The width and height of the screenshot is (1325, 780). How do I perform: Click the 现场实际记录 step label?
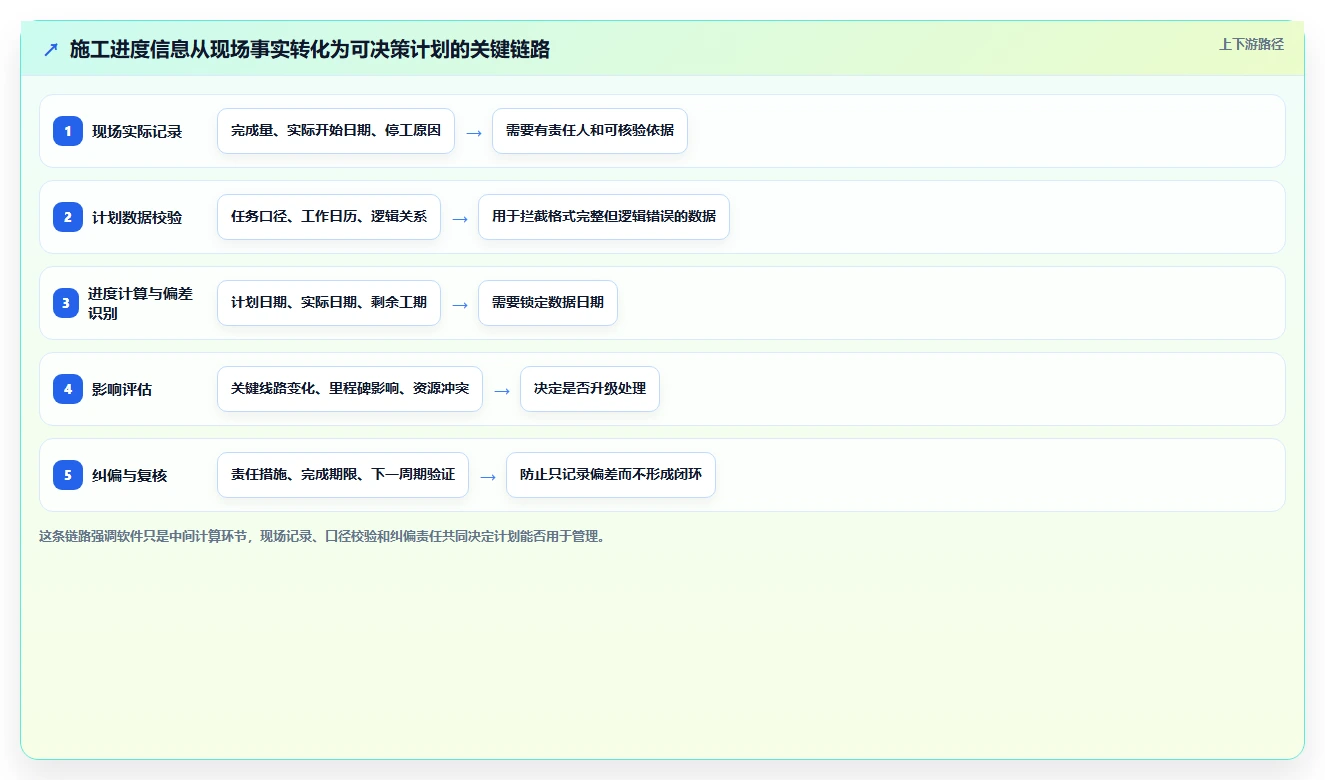pos(137,131)
